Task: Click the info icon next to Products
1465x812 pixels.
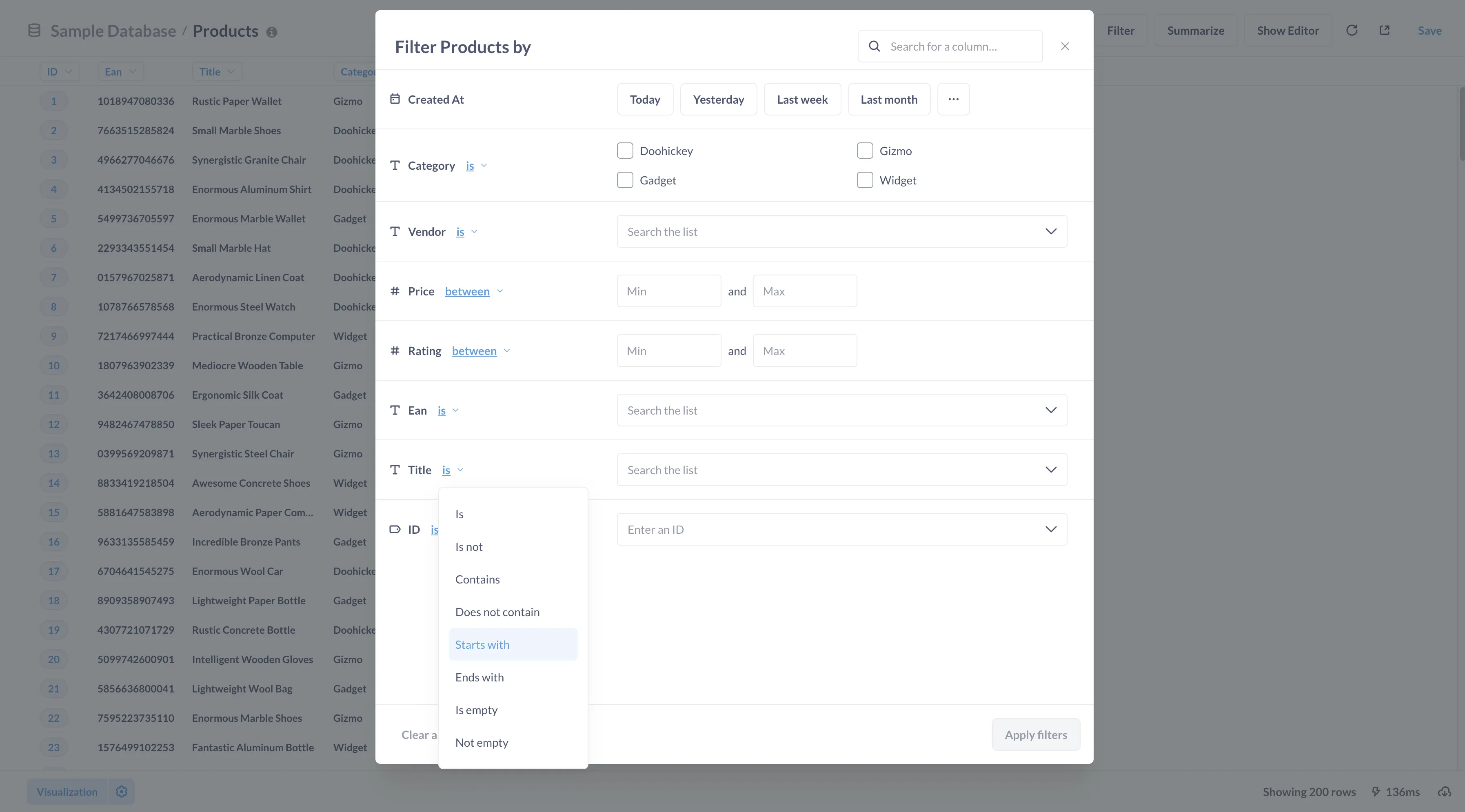Action: pyautogui.click(x=272, y=32)
